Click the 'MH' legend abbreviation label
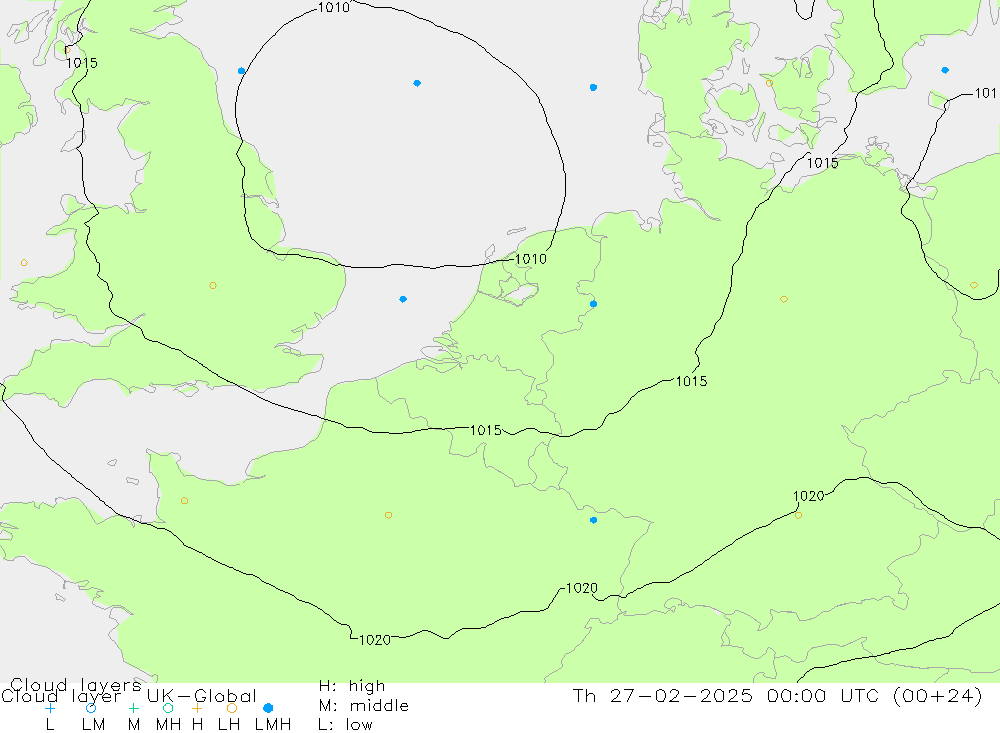The height and width of the screenshot is (733, 1000). click(168, 725)
